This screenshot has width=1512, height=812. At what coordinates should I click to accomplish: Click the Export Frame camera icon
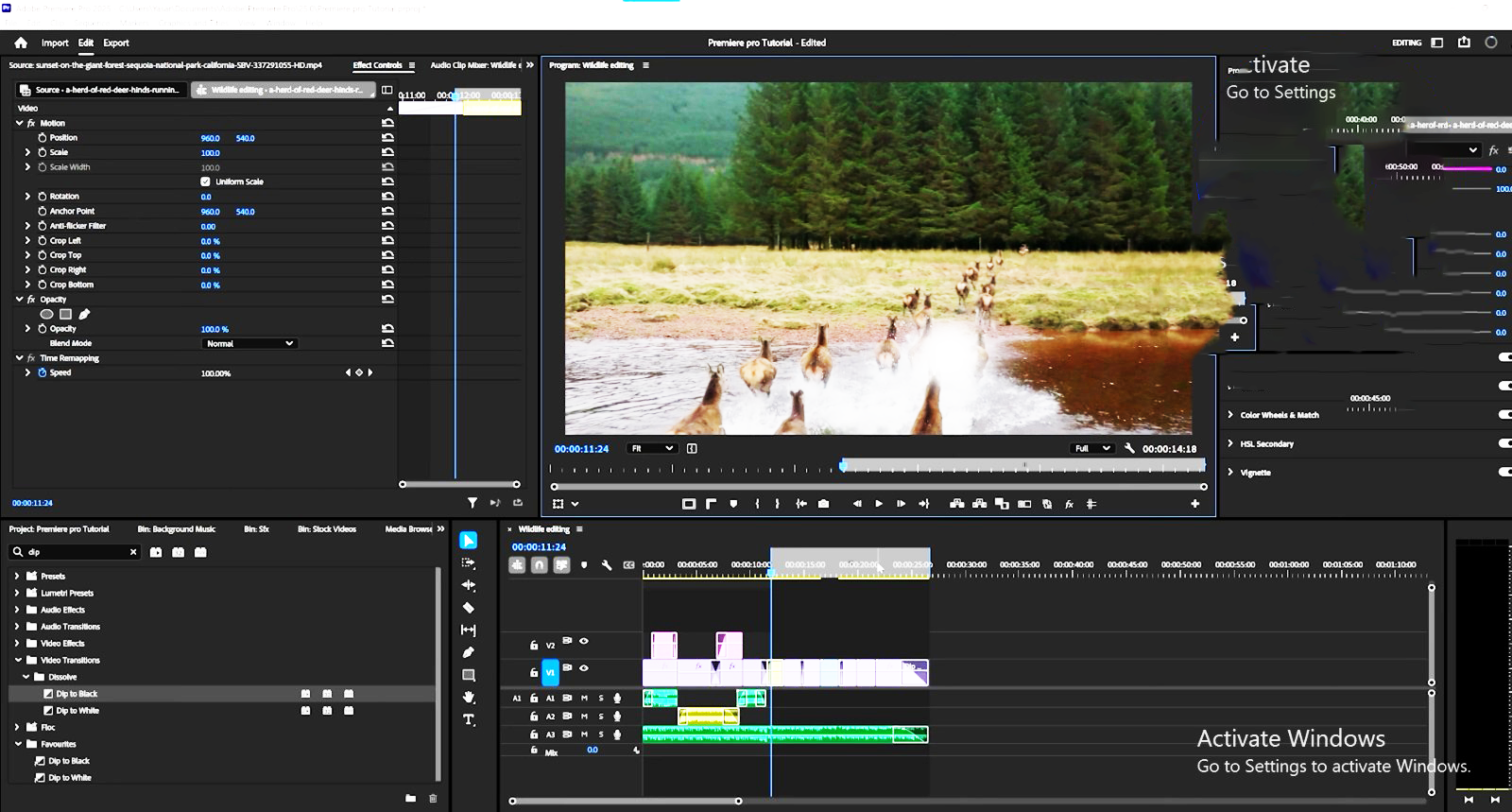pyautogui.click(x=823, y=504)
